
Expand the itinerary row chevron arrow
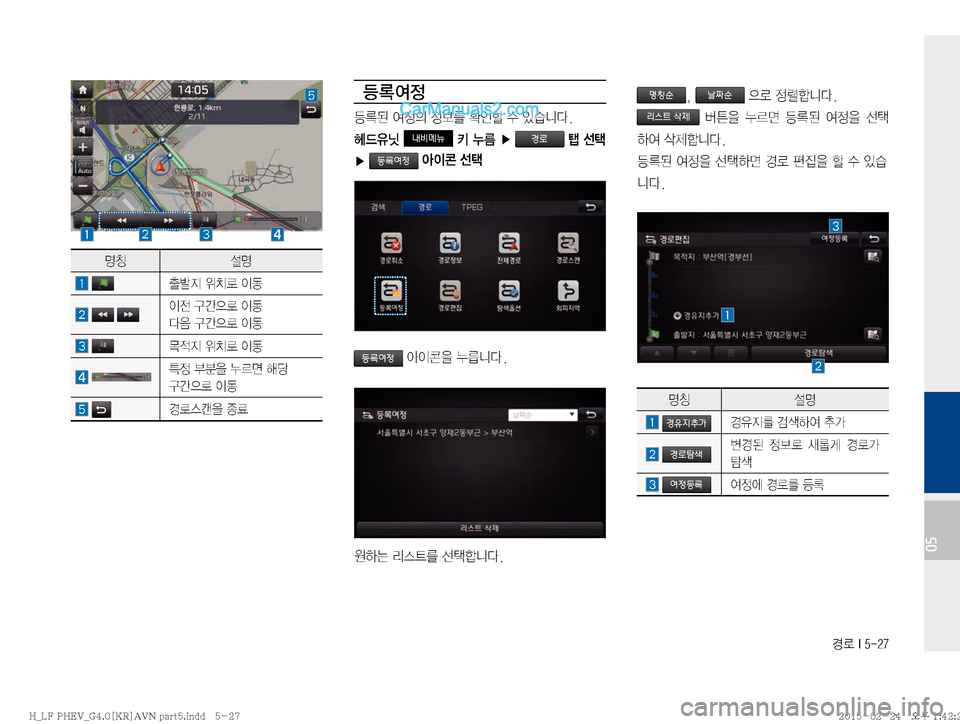click(x=592, y=432)
